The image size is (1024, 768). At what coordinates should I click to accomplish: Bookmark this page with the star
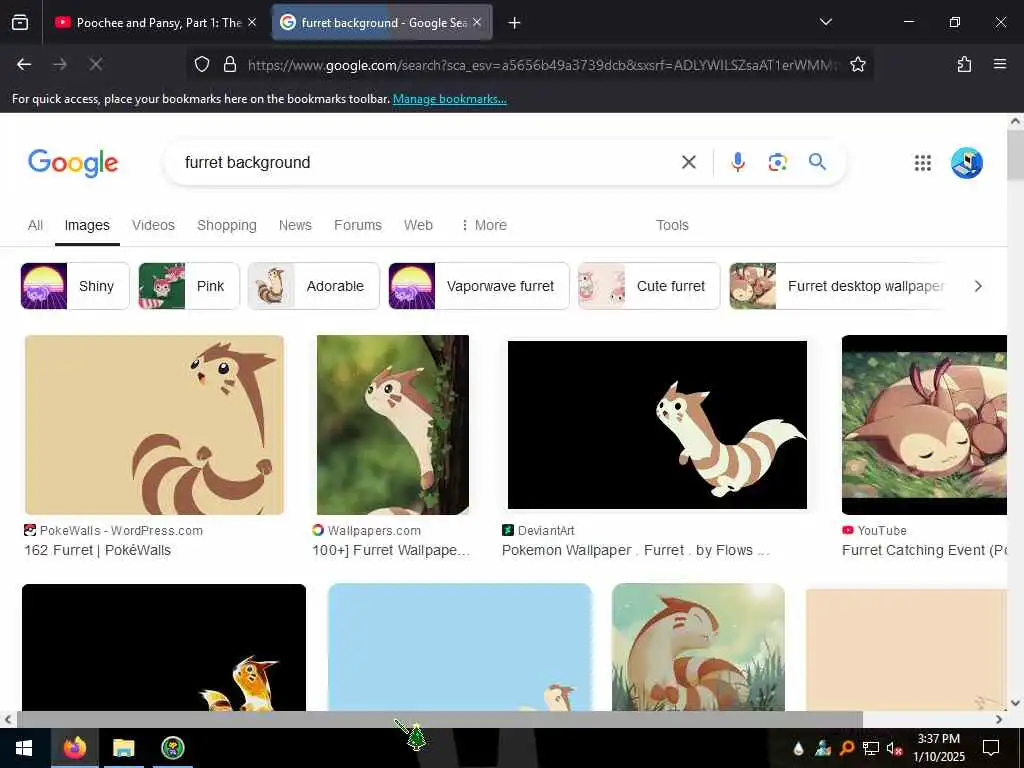pos(857,64)
